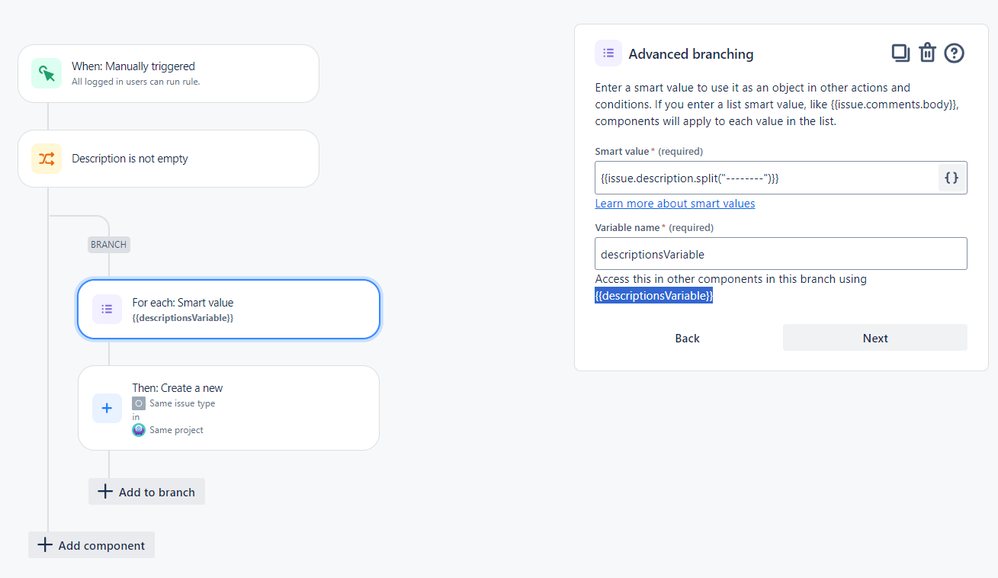Open Learn more about smart values link
The height and width of the screenshot is (578, 998).
tap(675, 203)
